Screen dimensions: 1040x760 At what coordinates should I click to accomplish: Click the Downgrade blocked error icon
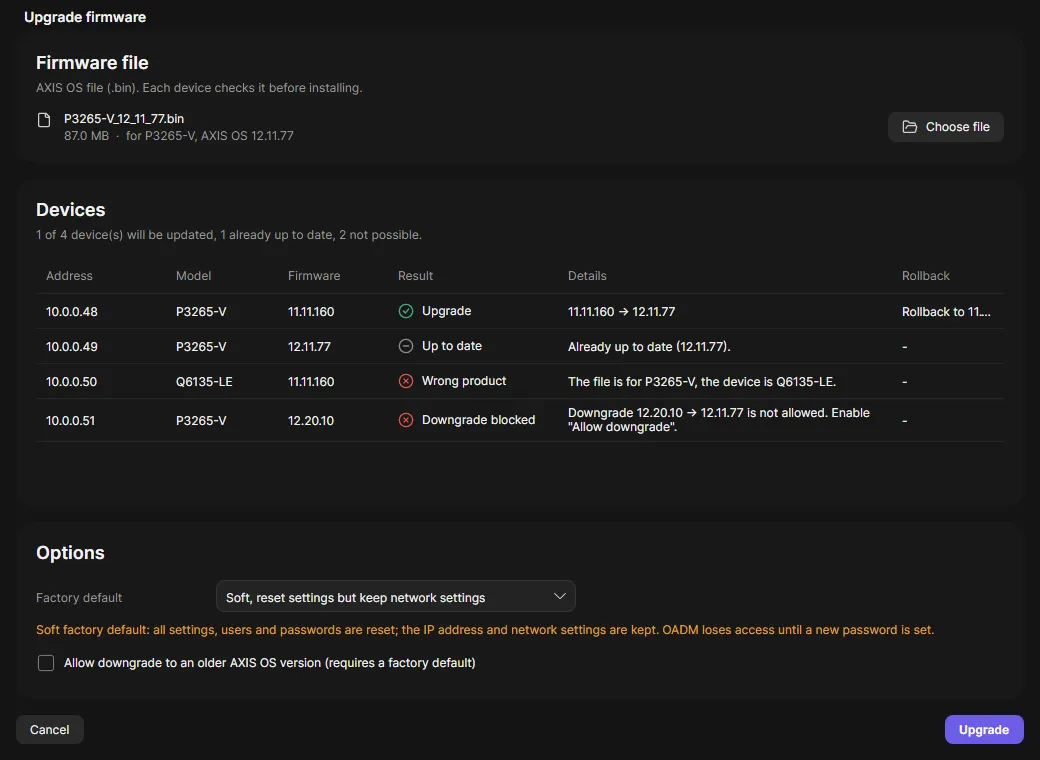click(x=406, y=420)
